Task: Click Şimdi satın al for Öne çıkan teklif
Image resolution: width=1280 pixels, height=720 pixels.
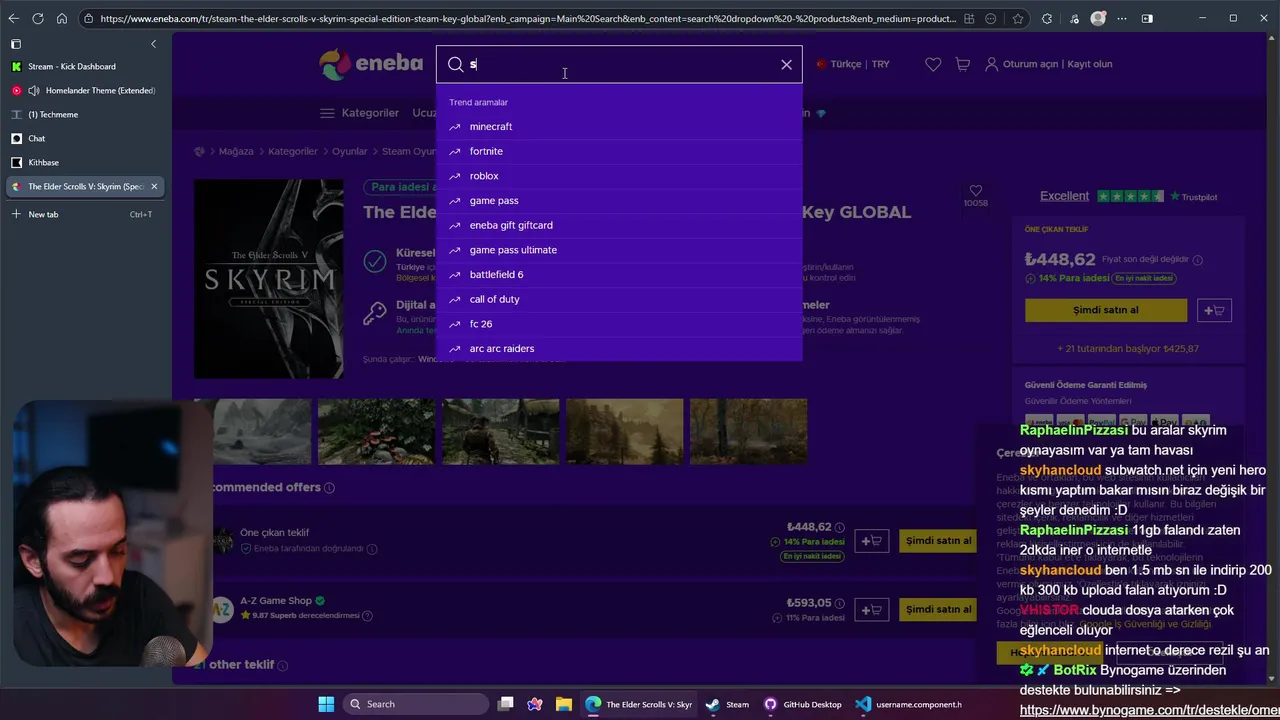Action: pyautogui.click(x=938, y=541)
